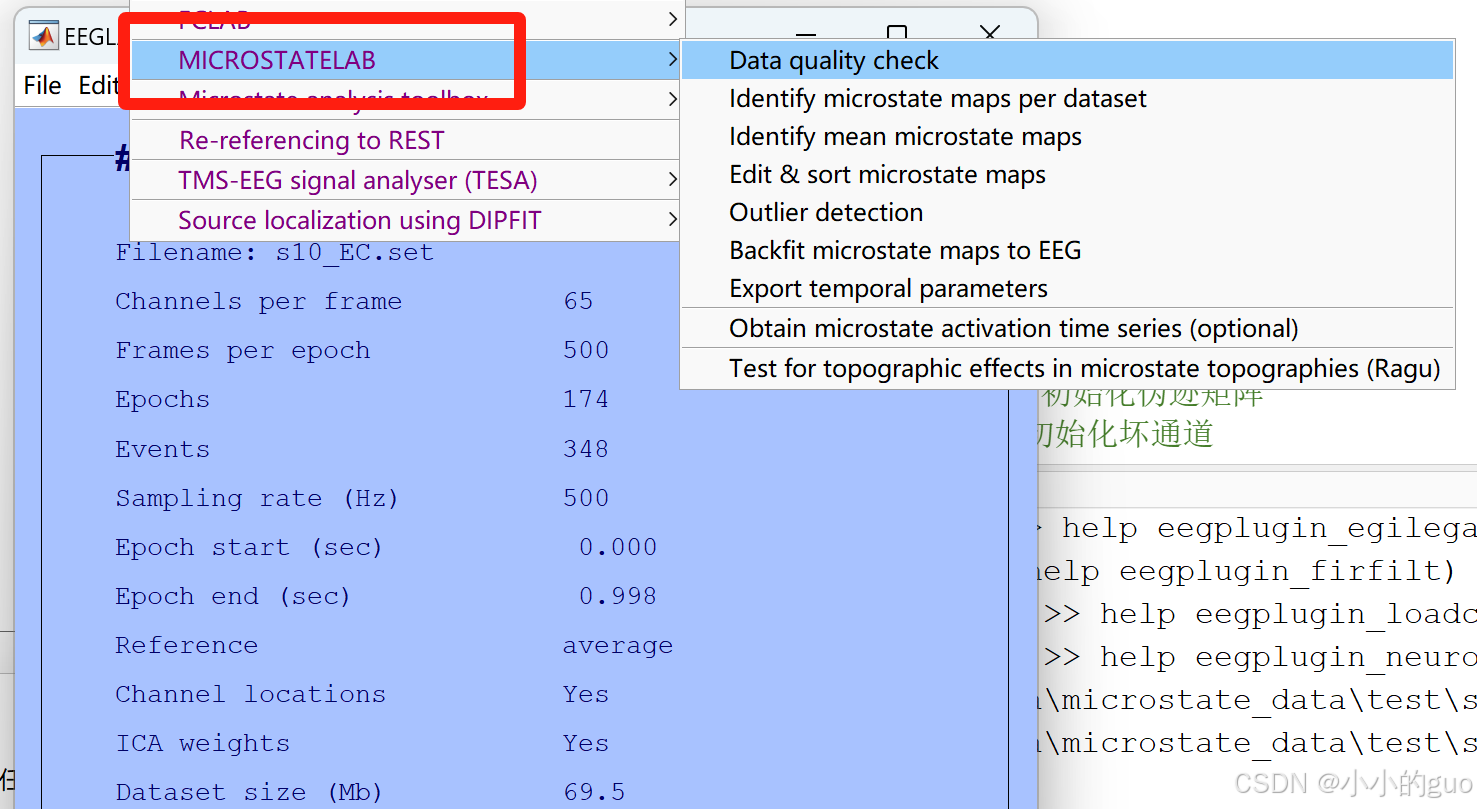This screenshot has width=1477, height=809.
Task: Click the Filename s10_EC.set text
Action: [x=274, y=252]
